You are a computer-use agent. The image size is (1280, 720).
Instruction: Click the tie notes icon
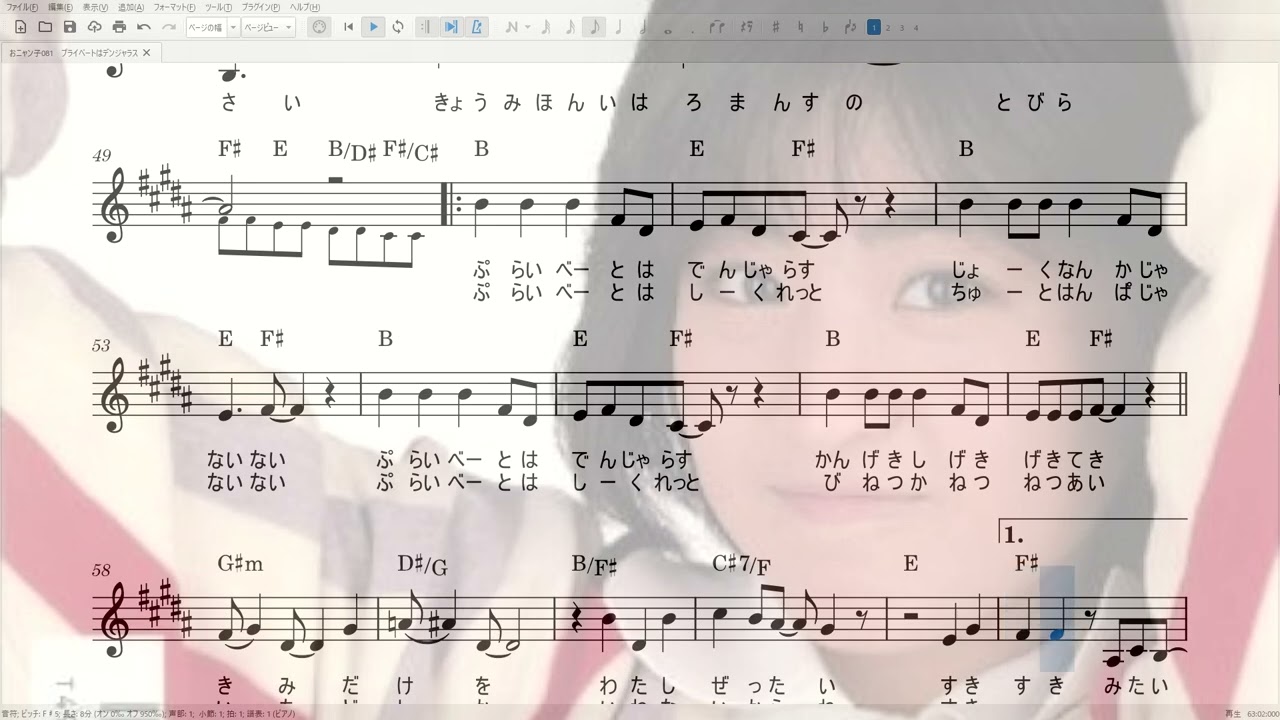716,27
